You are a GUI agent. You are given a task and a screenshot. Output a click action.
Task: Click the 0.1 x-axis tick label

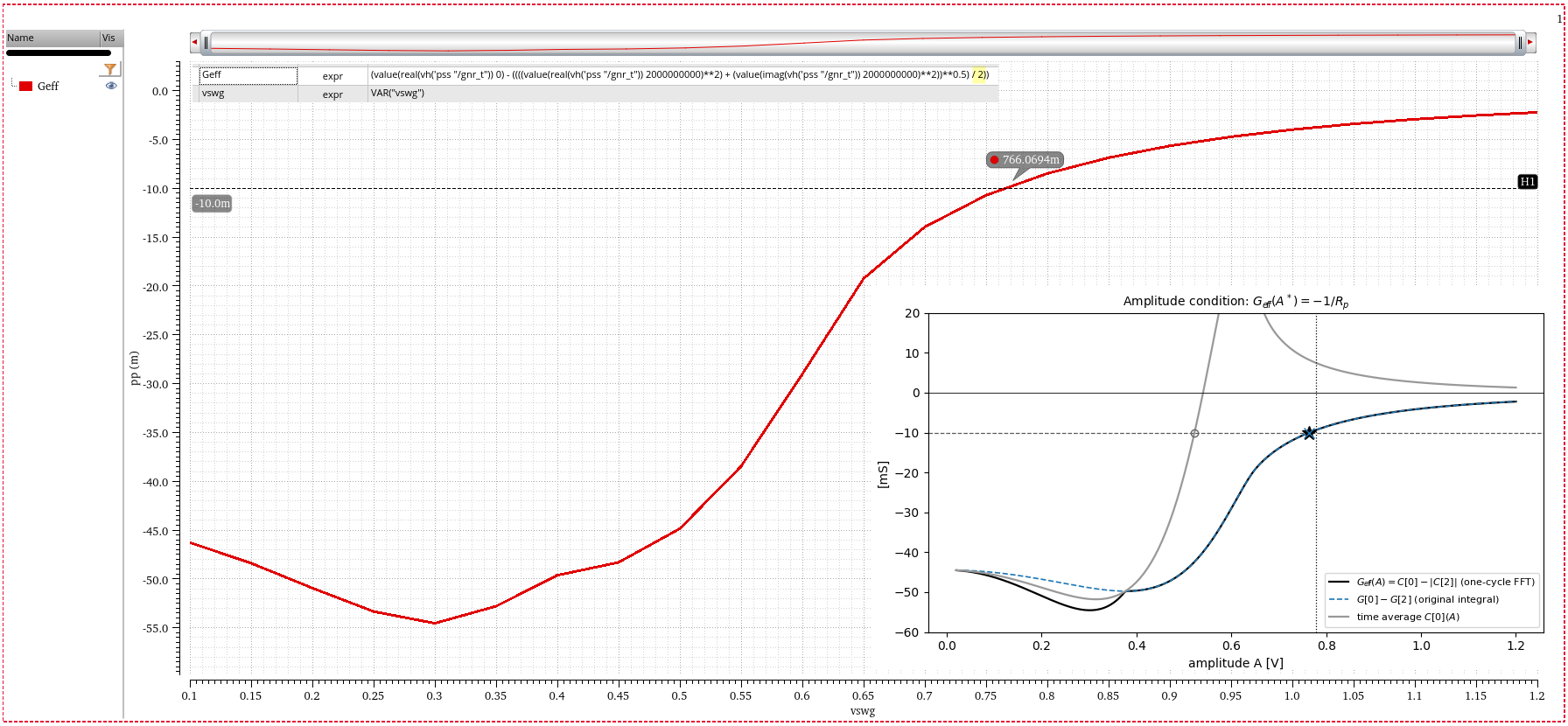190,696
